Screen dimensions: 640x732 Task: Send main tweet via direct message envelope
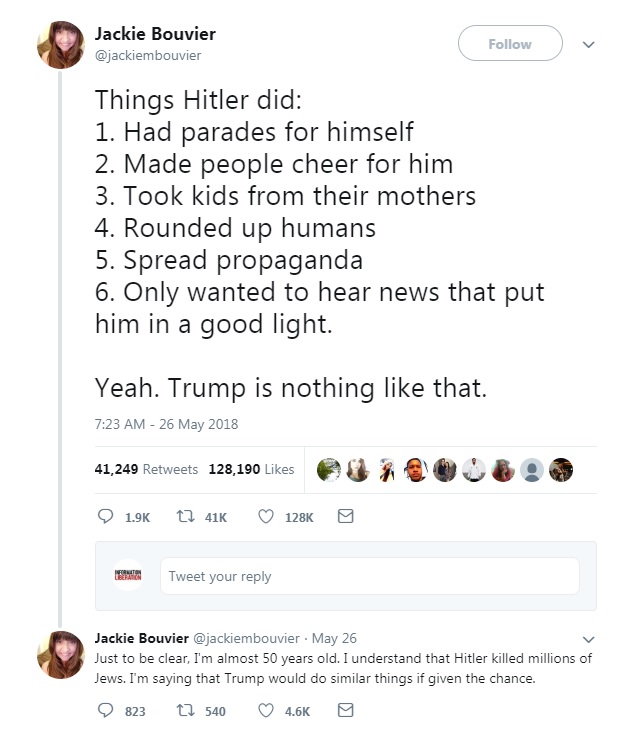click(x=346, y=517)
